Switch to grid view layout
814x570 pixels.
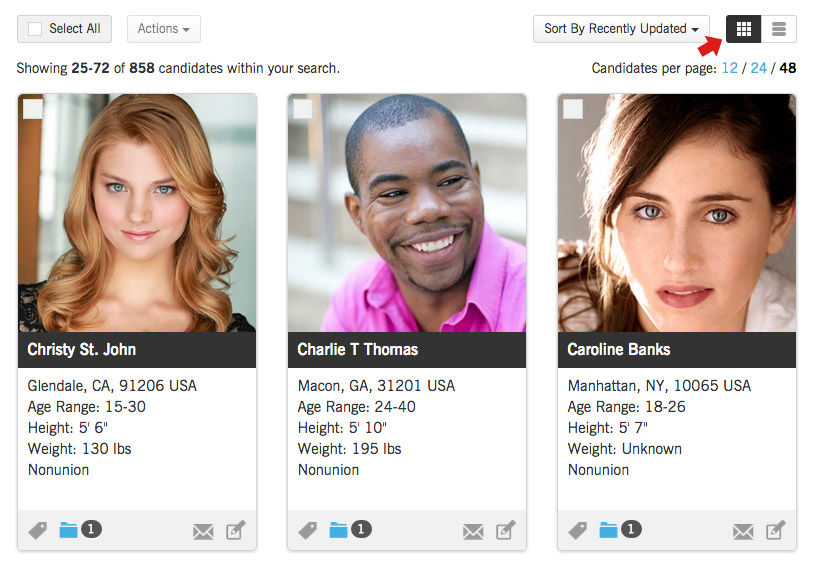point(743,29)
